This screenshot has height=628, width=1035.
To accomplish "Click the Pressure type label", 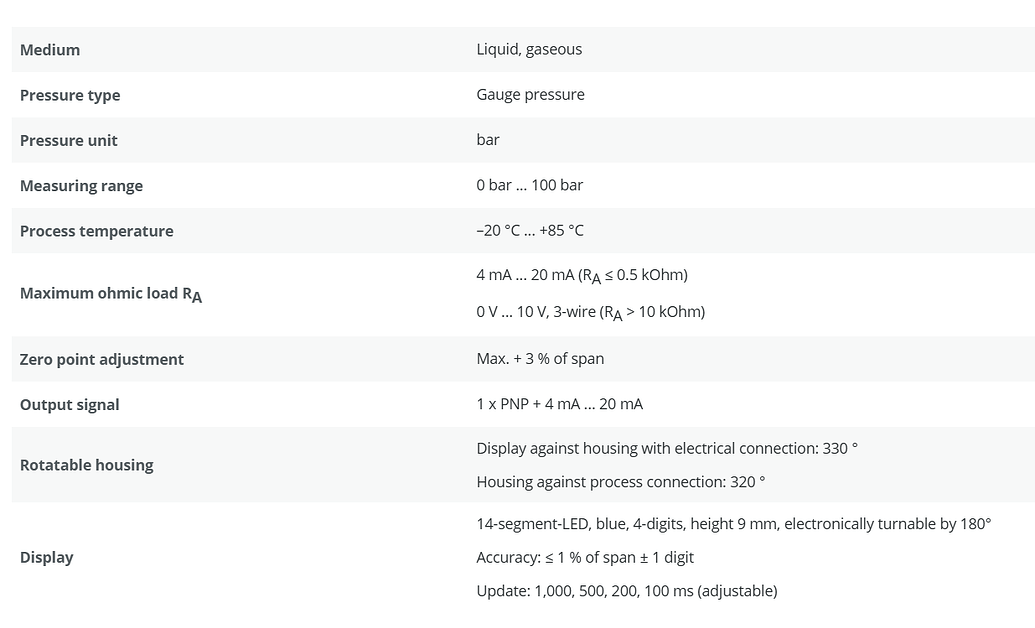I will (70, 95).
